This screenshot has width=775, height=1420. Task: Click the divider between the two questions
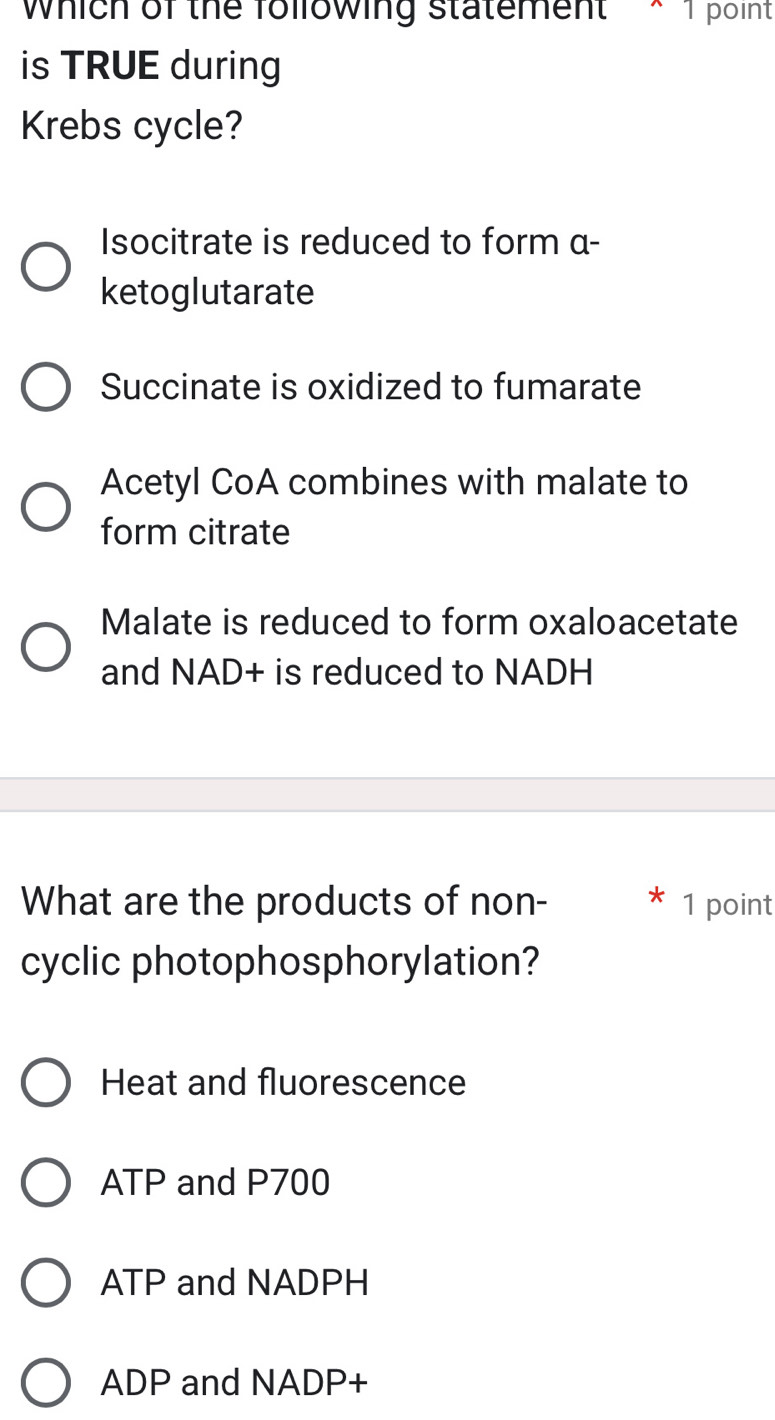[x=388, y=793]
